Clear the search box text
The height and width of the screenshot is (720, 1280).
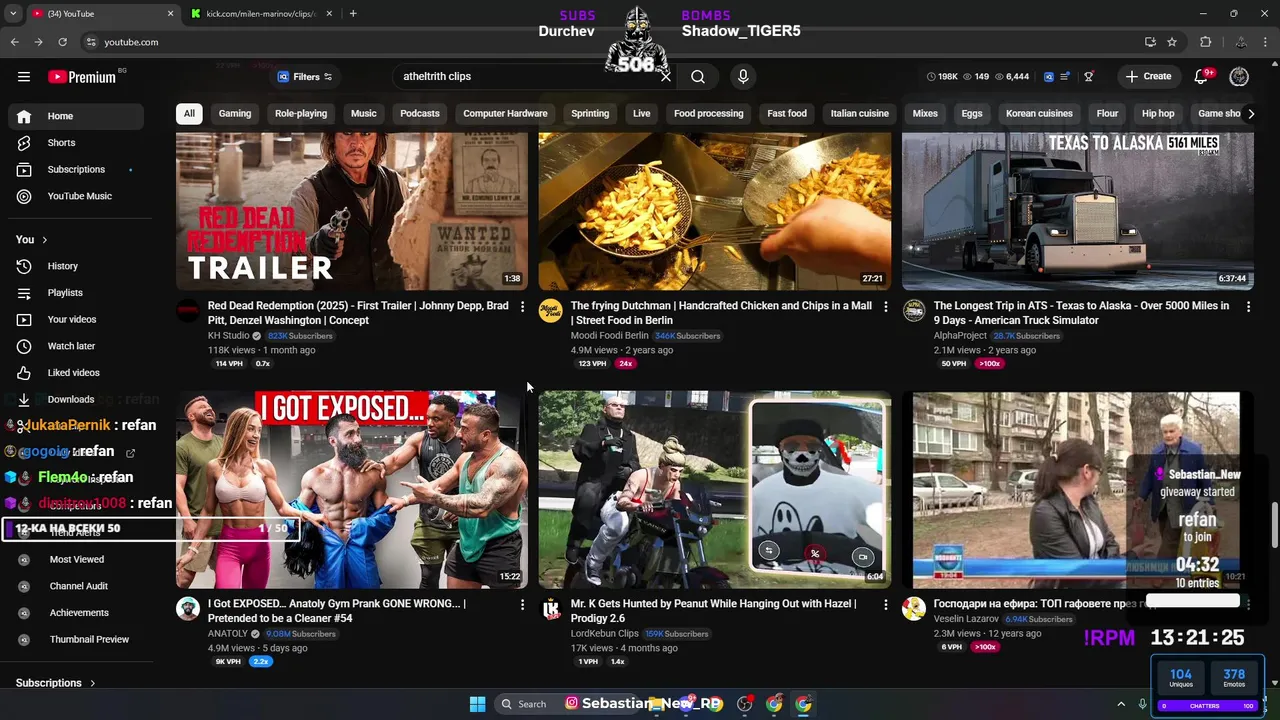click(665, 76)
